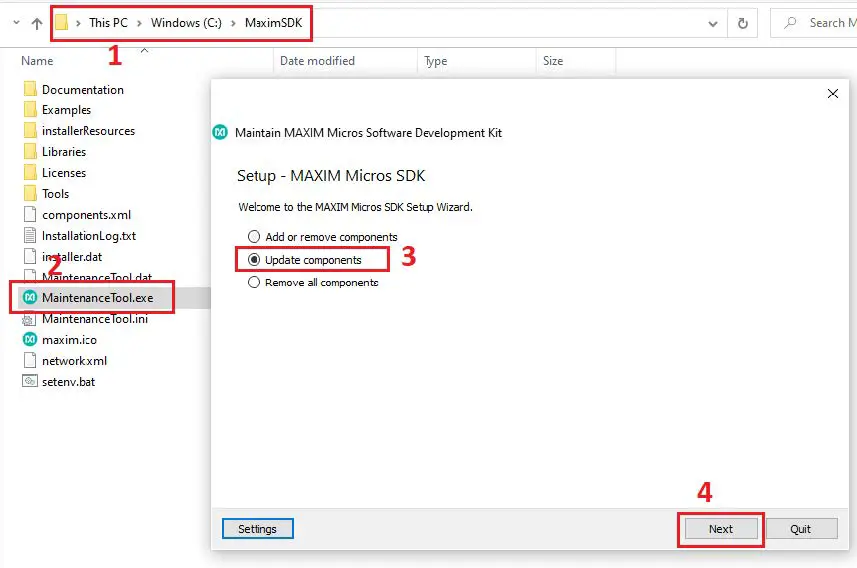Click the installerResources folder icon
The height and width of the screenshot is (568, 857).
click(x=30, y=131)
